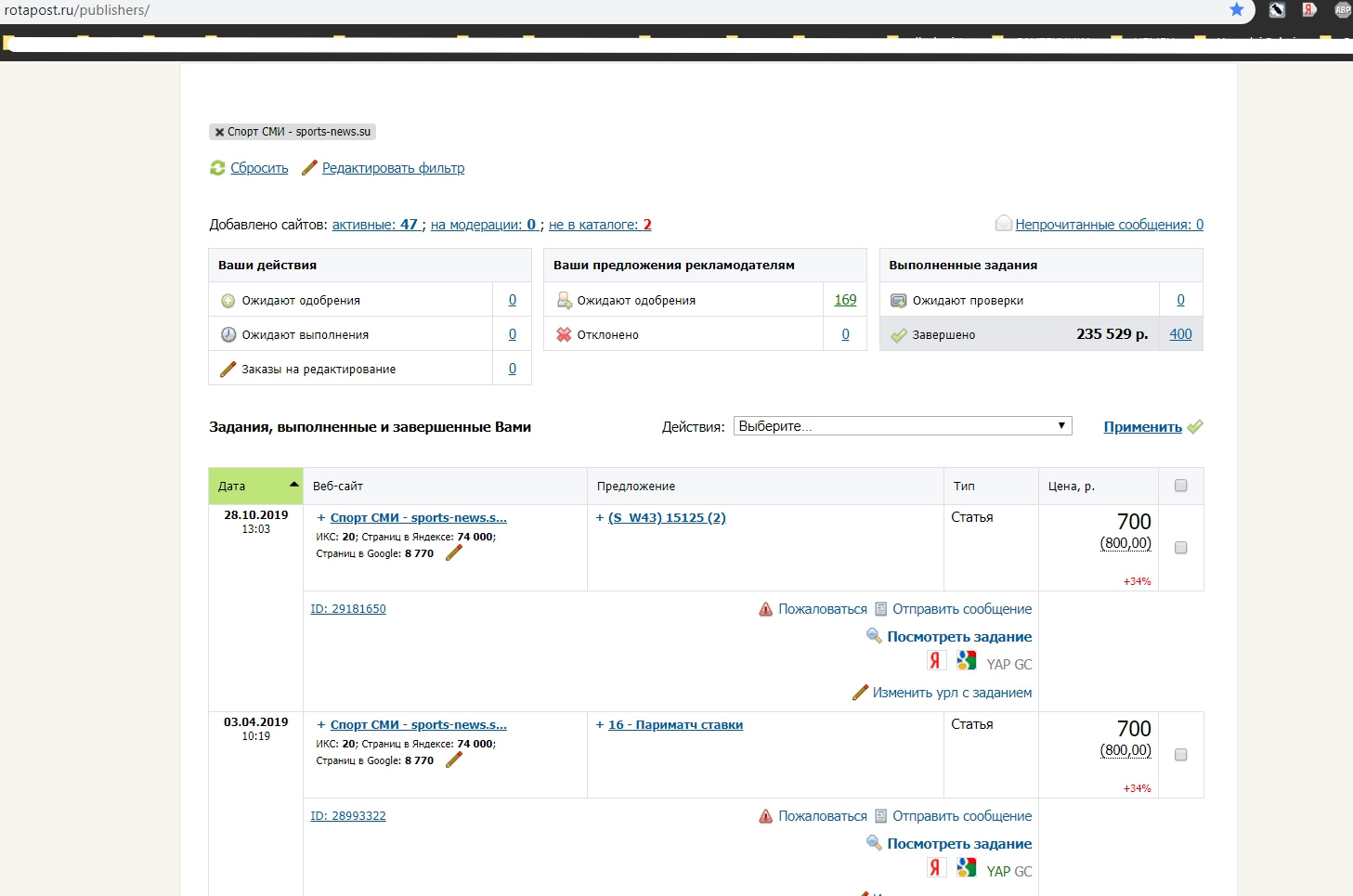The width and height of the screenshot is (1353, 896).
Task: Click the 235 529 р. completed total
Action: click(x=1112, y=334)
